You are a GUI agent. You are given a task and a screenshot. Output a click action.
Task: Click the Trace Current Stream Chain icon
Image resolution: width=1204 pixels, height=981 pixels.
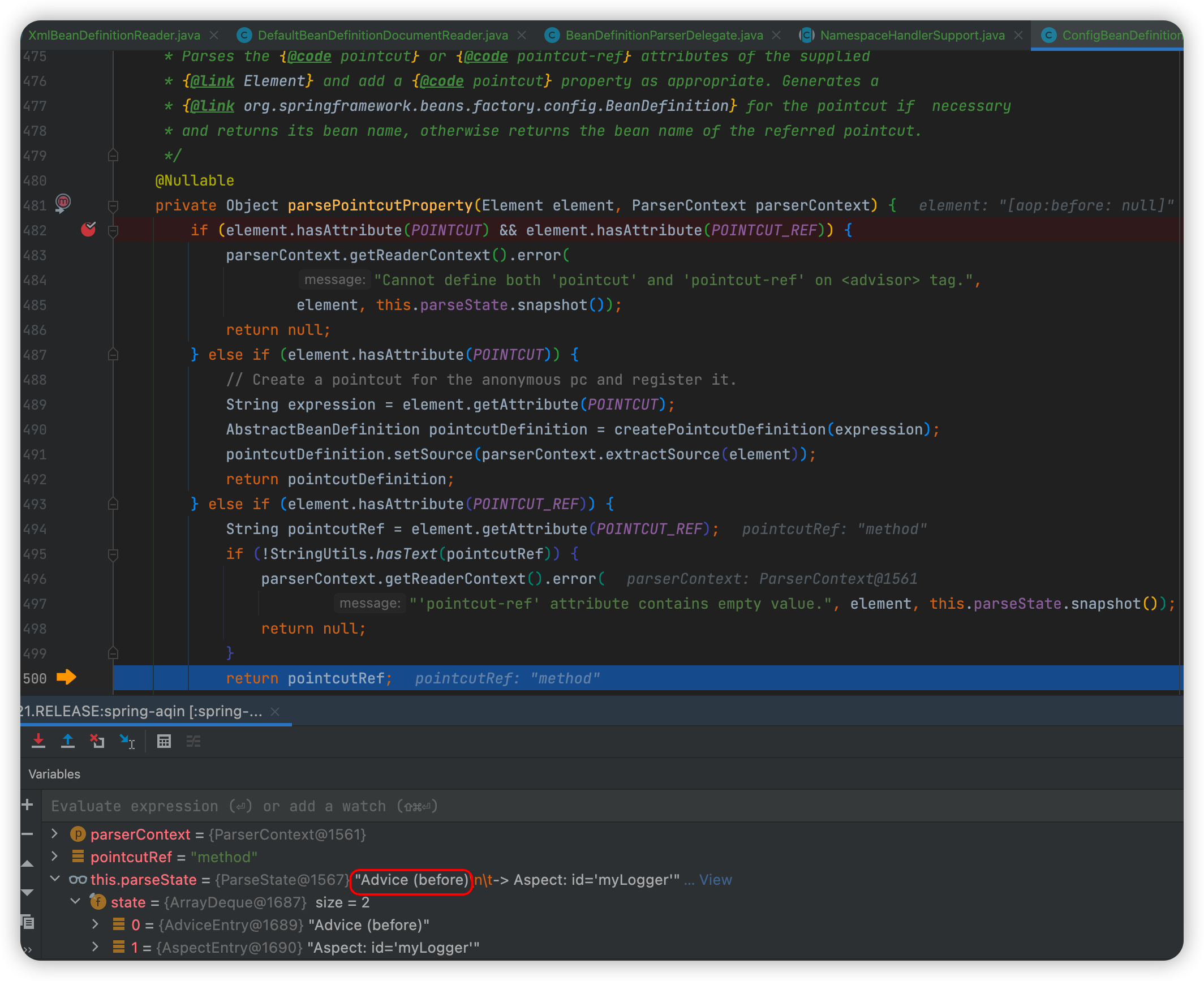[x=193, y=741]
